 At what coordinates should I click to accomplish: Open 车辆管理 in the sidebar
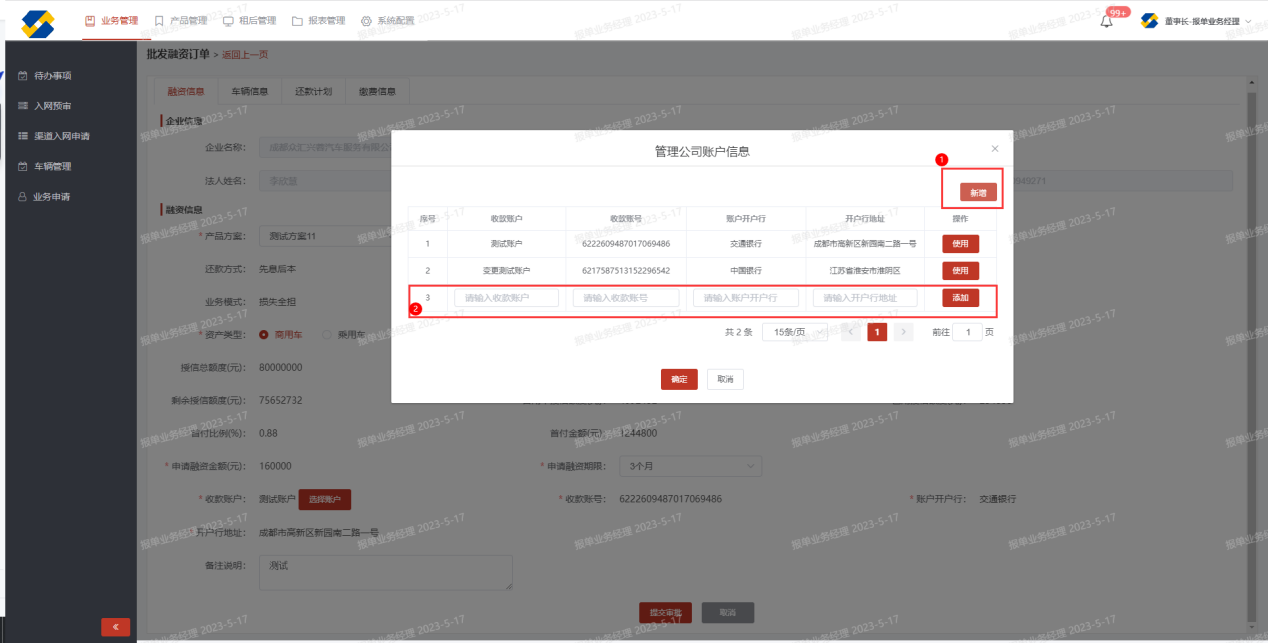(52, 166)
